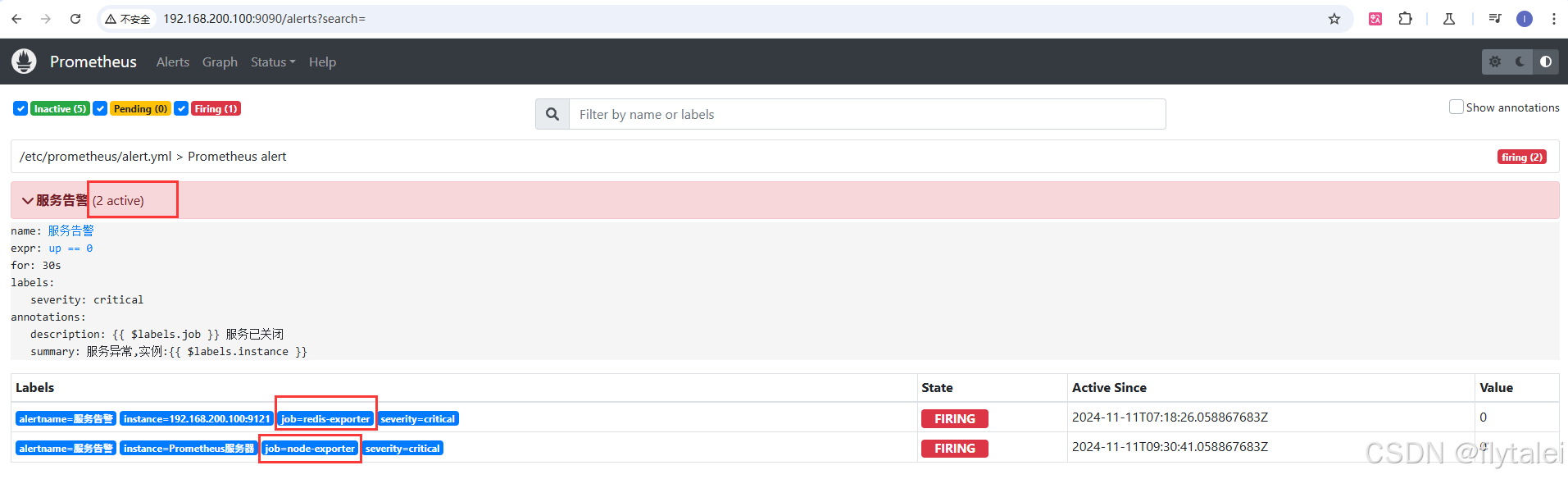Click the severity=critical label in node-exporter row
This screenshot has height=479, width=1568.
coord(402,449)
